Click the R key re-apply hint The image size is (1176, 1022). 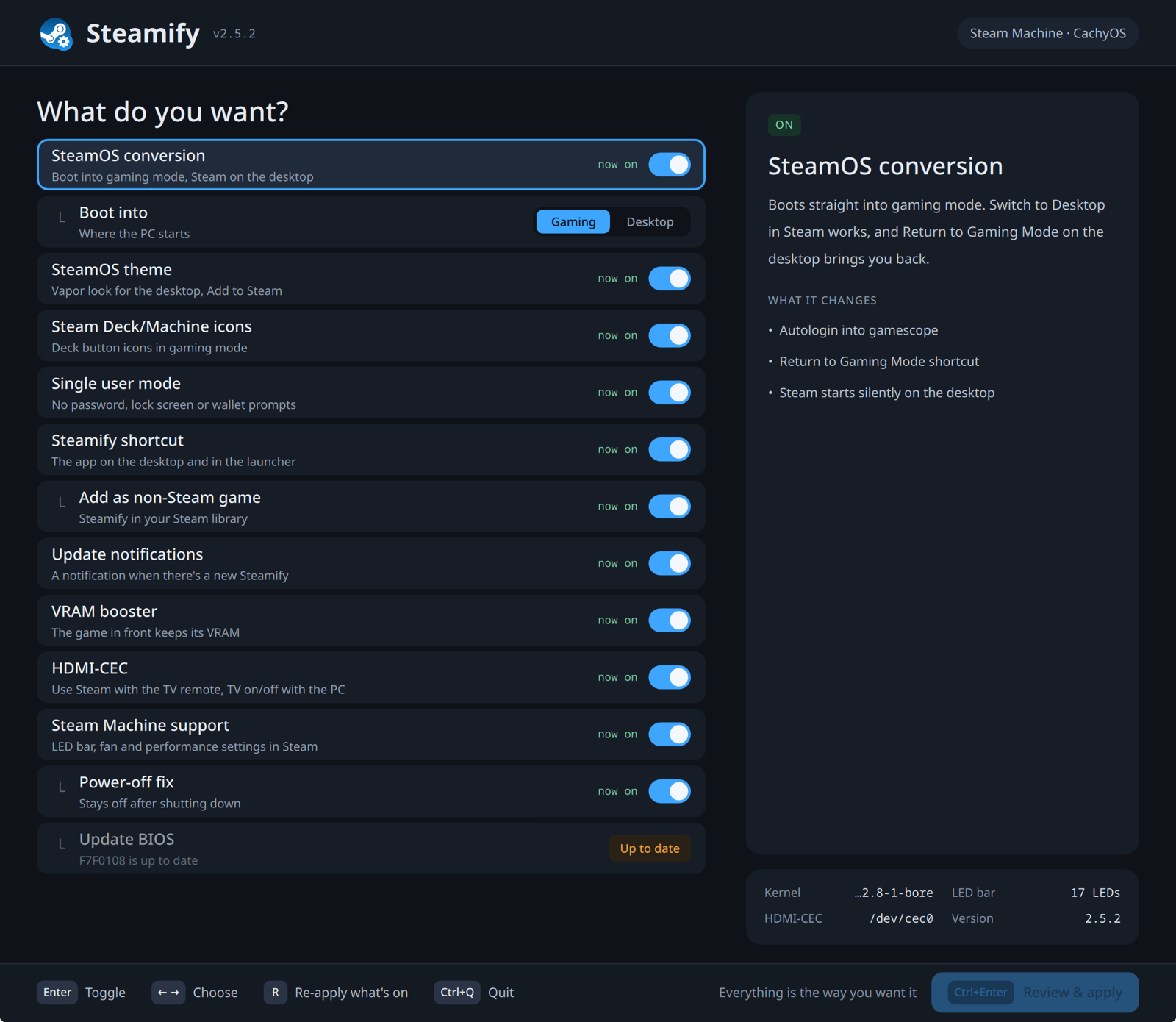click(x=276, y=993)
